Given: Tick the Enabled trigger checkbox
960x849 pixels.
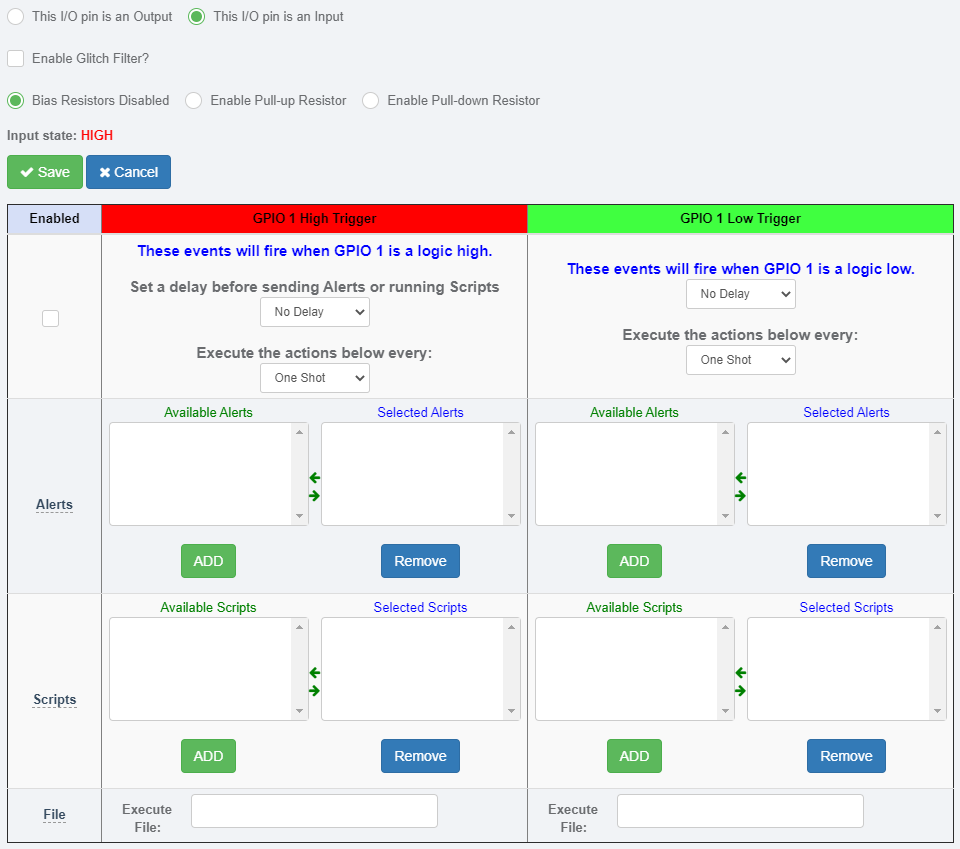Looking at the screenshot, I should tap(51, 318).
